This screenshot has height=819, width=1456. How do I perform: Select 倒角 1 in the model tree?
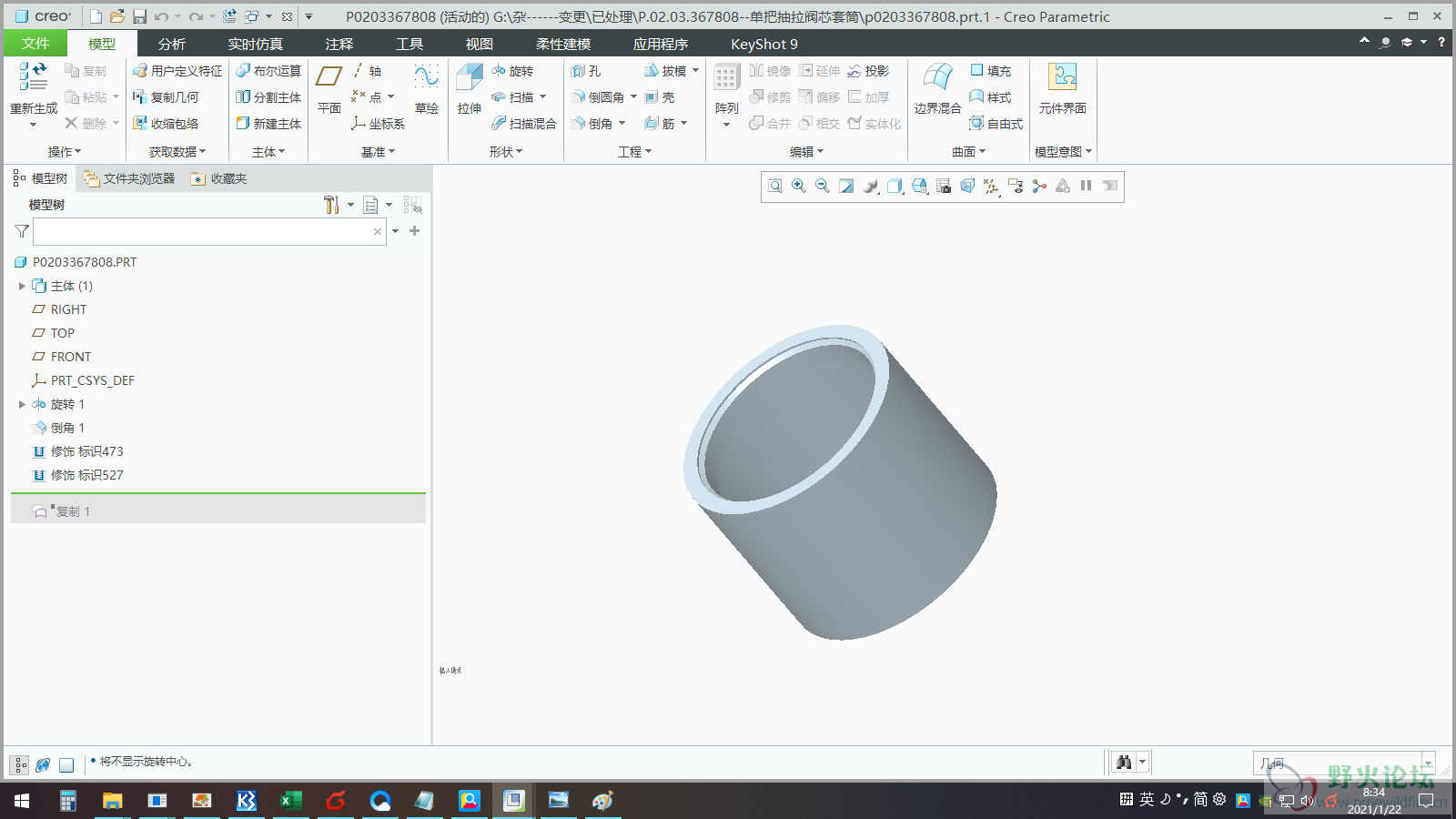pos(59,428)
